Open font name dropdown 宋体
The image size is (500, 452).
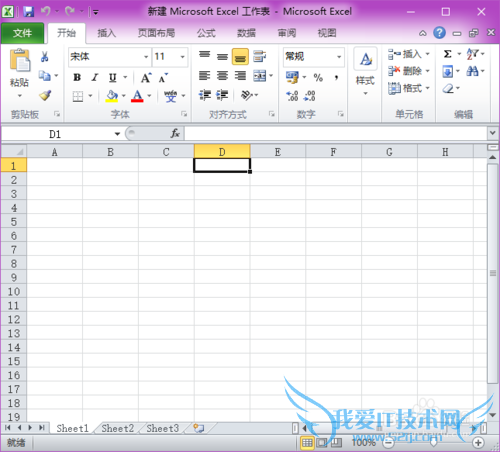coord(146,57)
